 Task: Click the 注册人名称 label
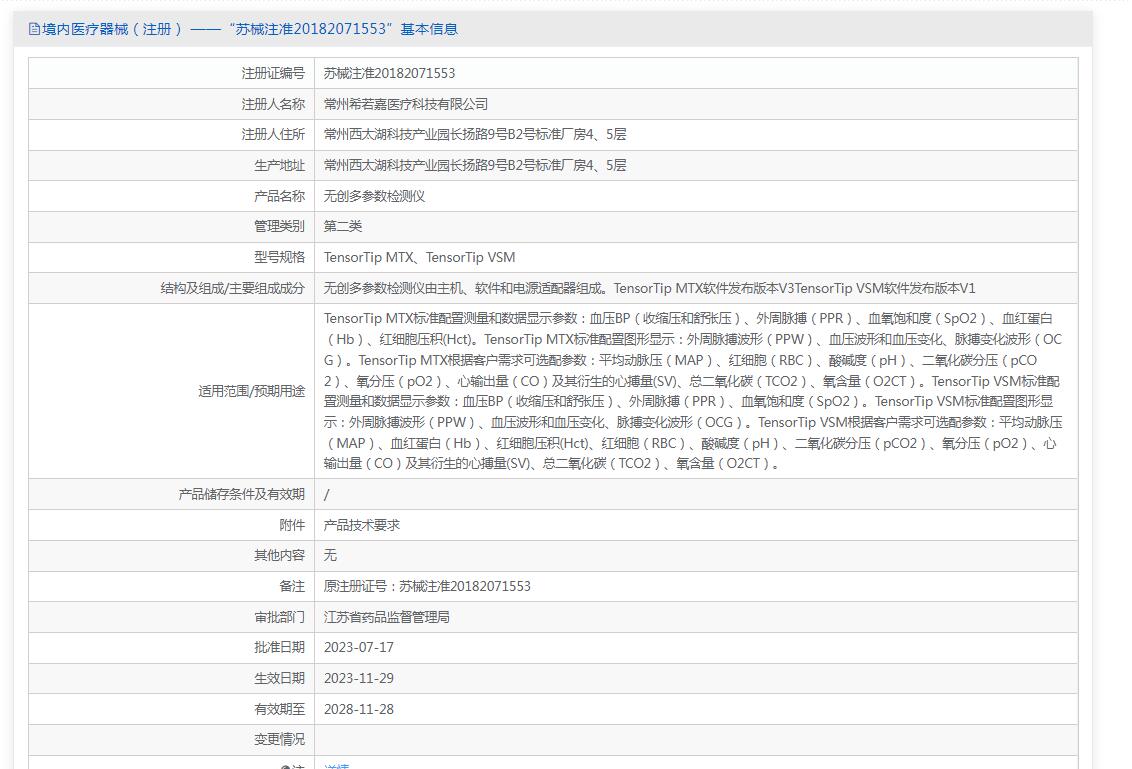point(273,104)
